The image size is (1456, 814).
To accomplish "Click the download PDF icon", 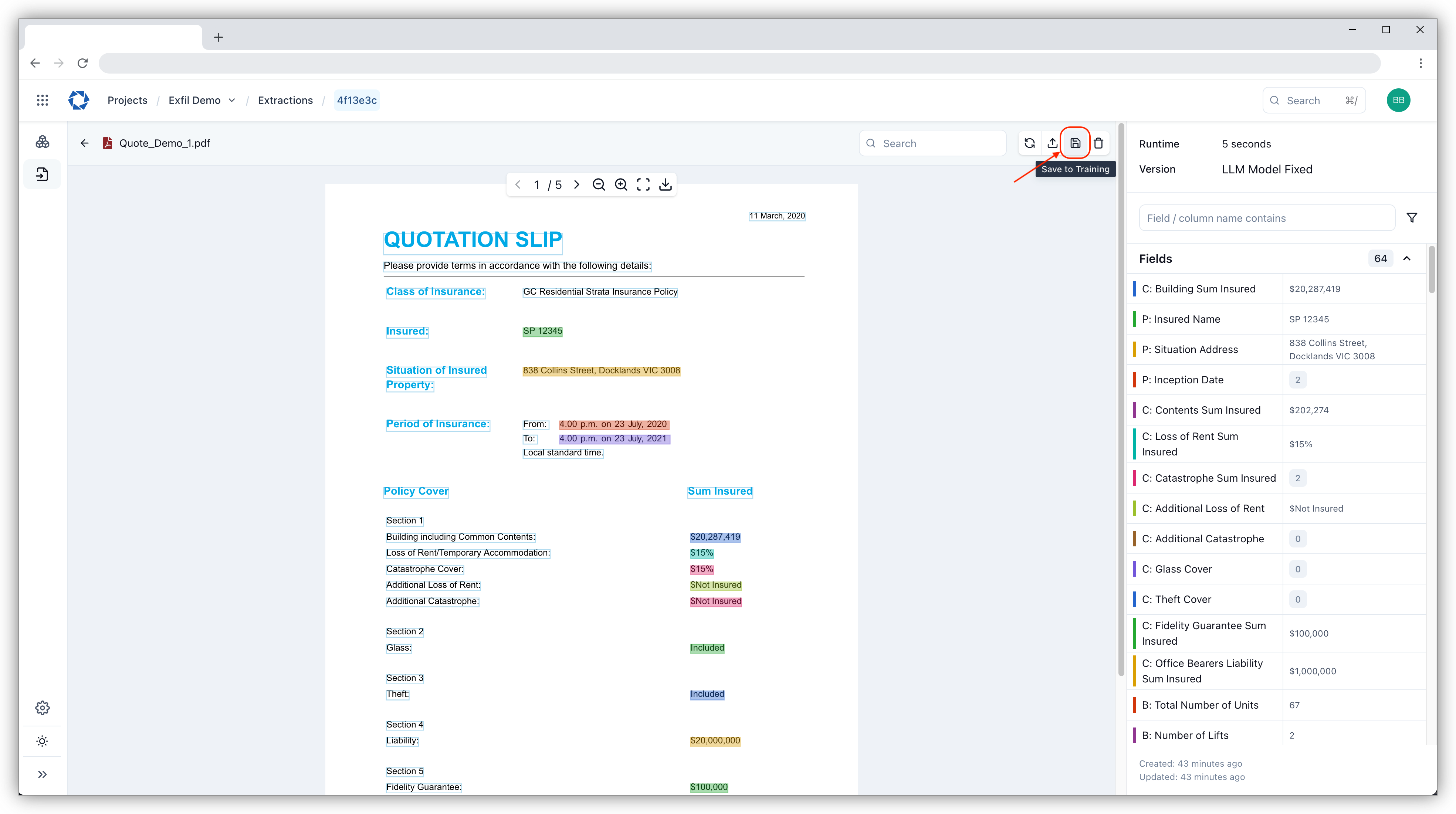I will (665, 184).
